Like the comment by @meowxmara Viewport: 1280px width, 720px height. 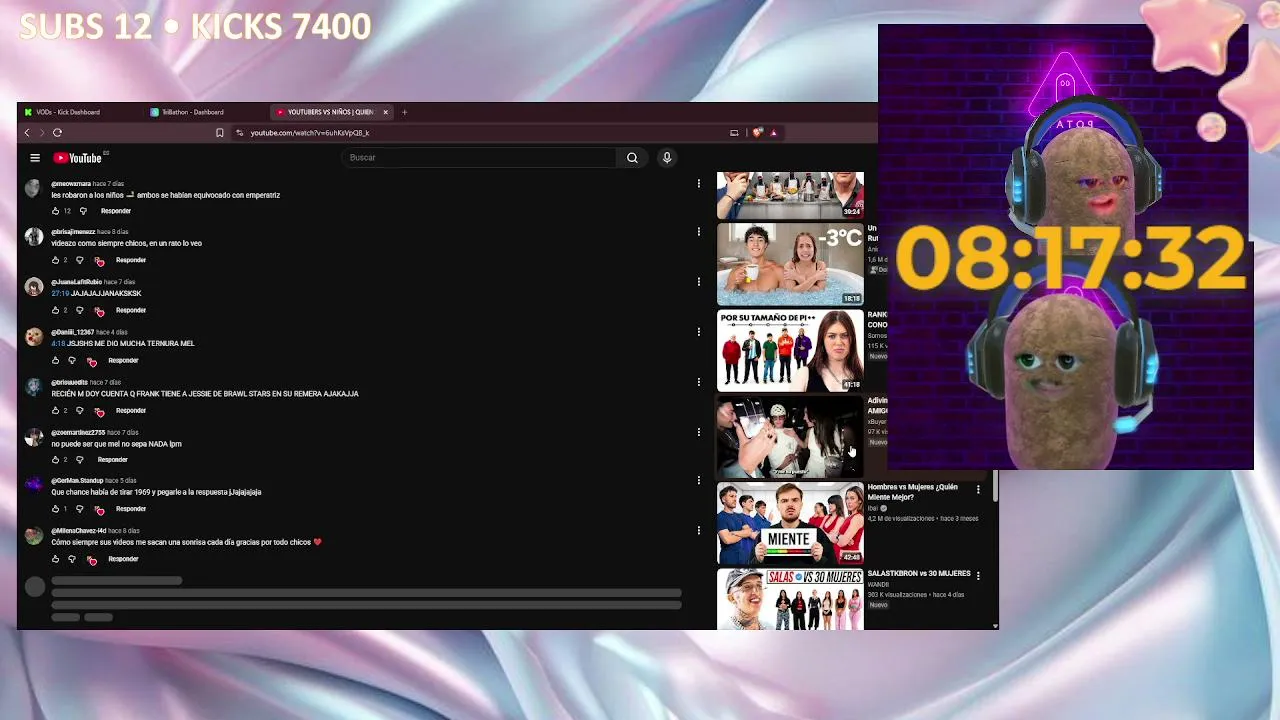tap(56, 211)
